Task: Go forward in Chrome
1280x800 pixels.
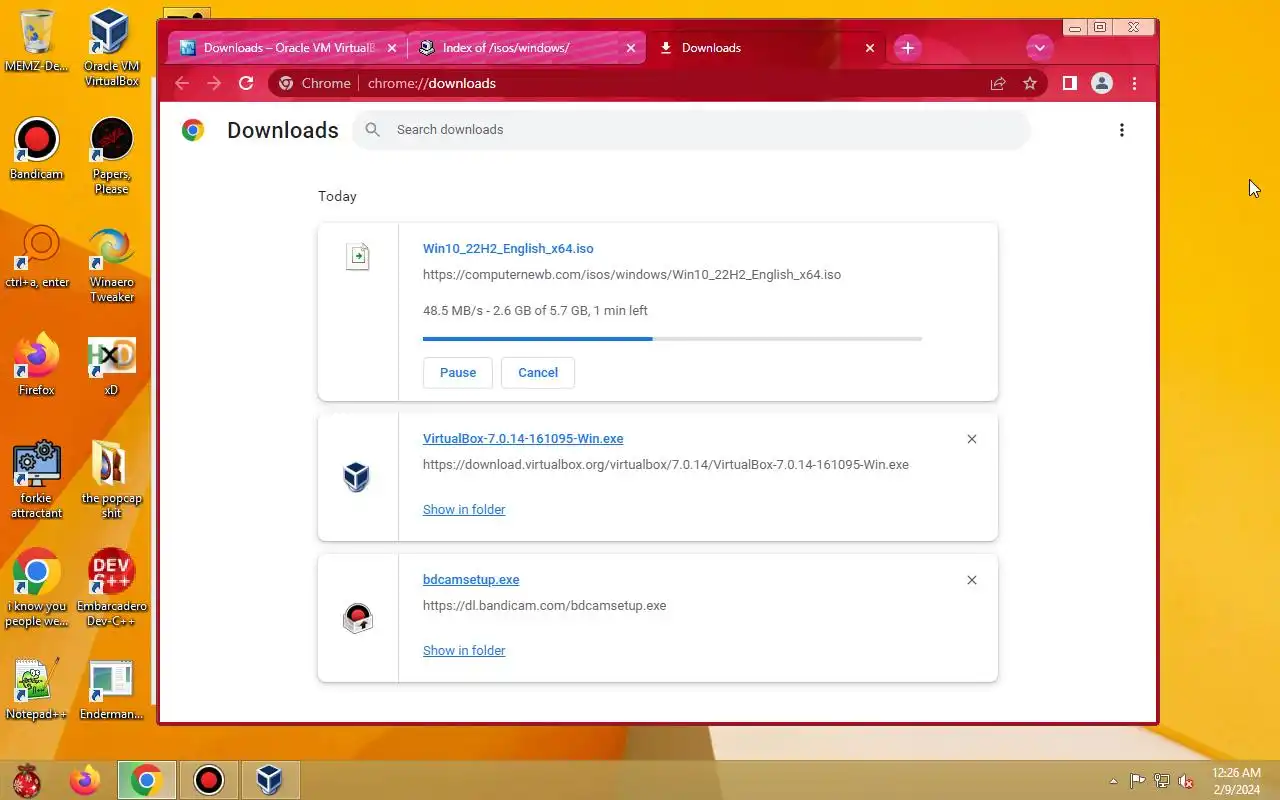Action: pyautogui.click(x=213, y=83)
